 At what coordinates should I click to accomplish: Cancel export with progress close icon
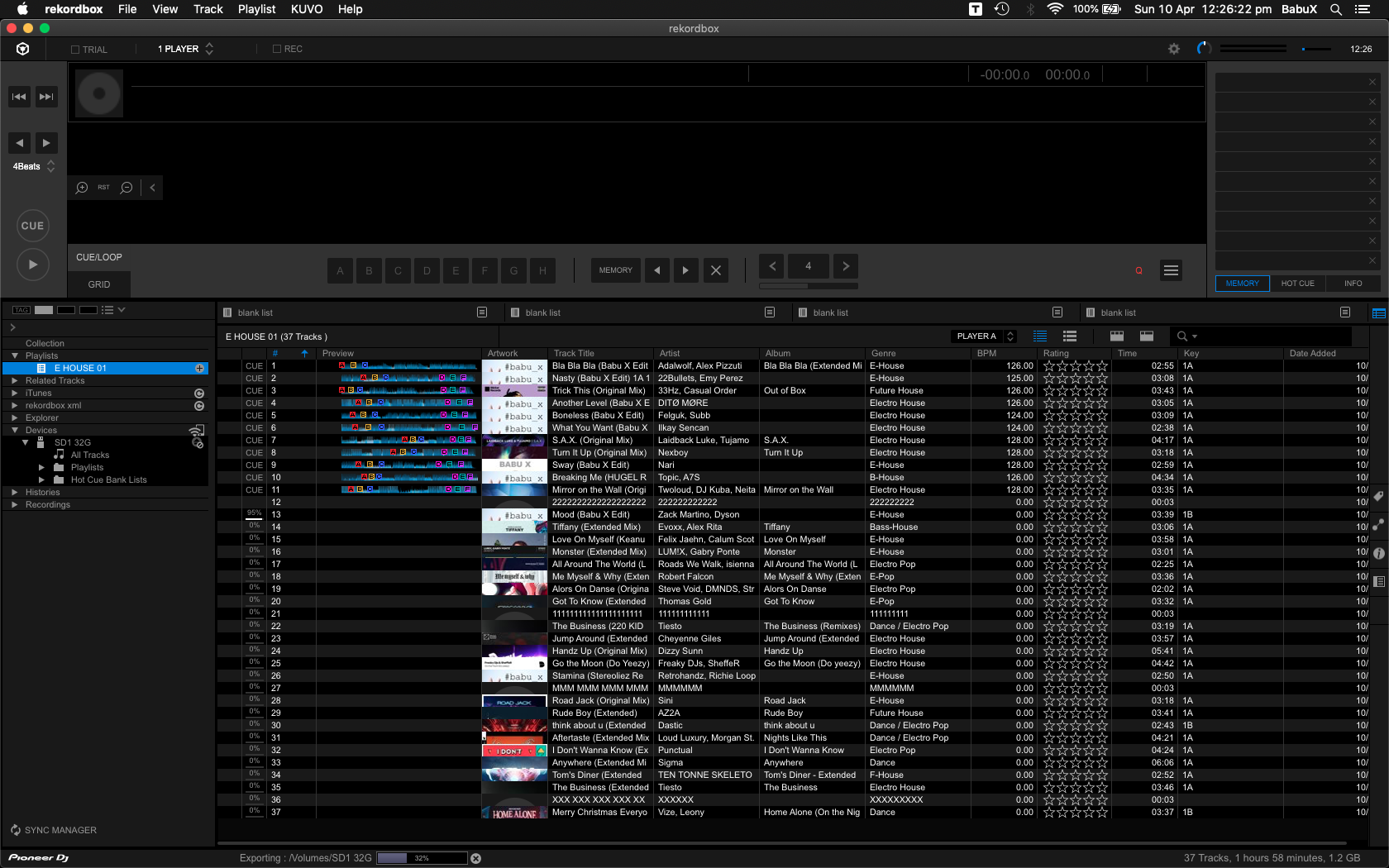[476, 858]
